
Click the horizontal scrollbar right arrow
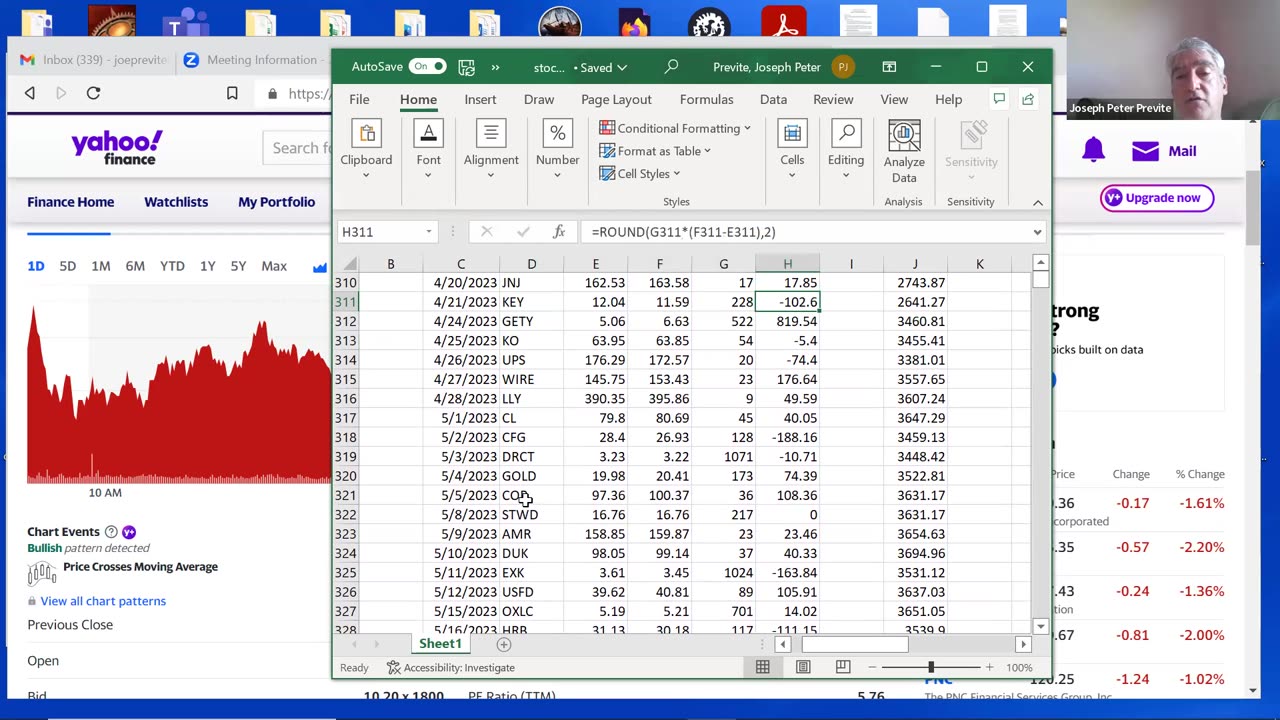(x=1023, y=645)
